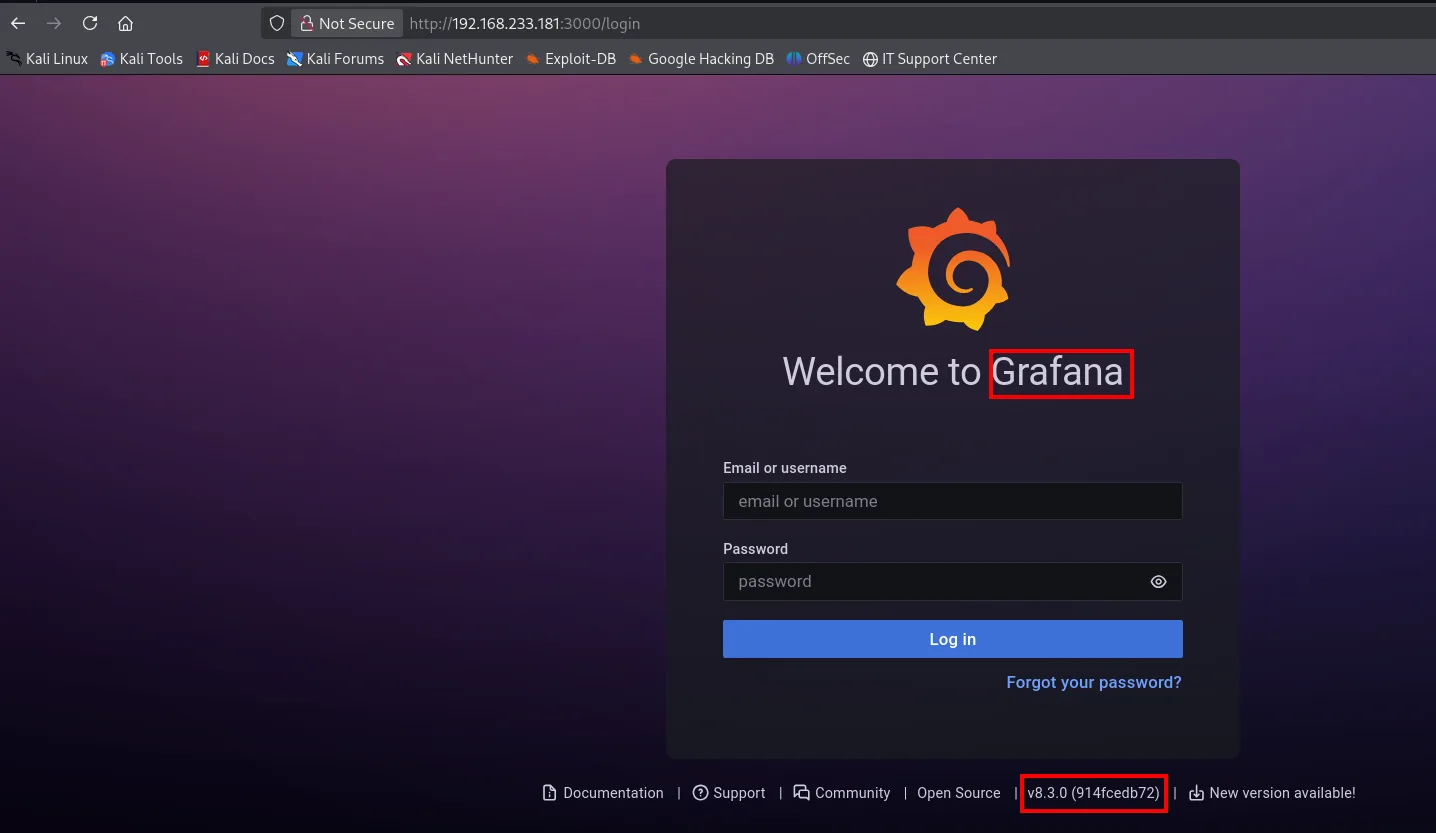1436x833 pixels.
Task: Click the Log in button
Action: tap(953, 639)
